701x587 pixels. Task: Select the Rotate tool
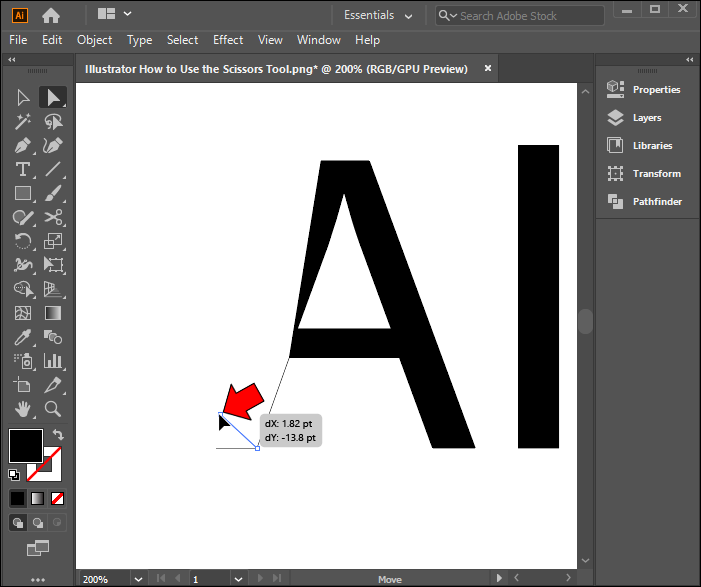[x=23, y=241]
